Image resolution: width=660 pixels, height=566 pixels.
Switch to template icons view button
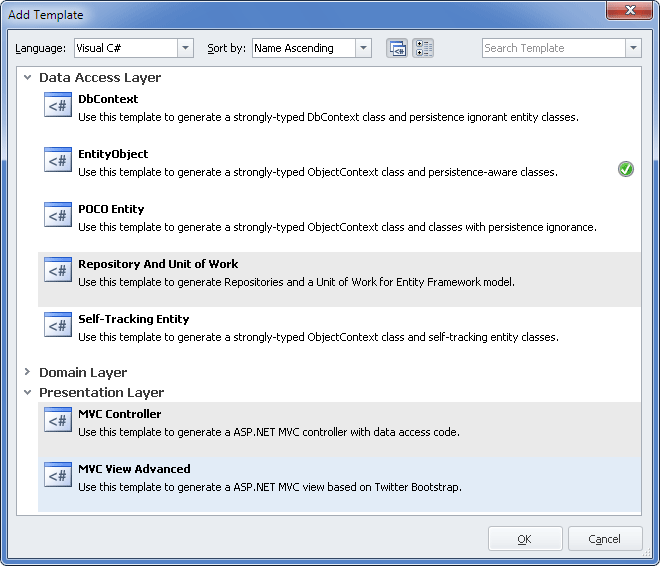[x=397, y=48]
